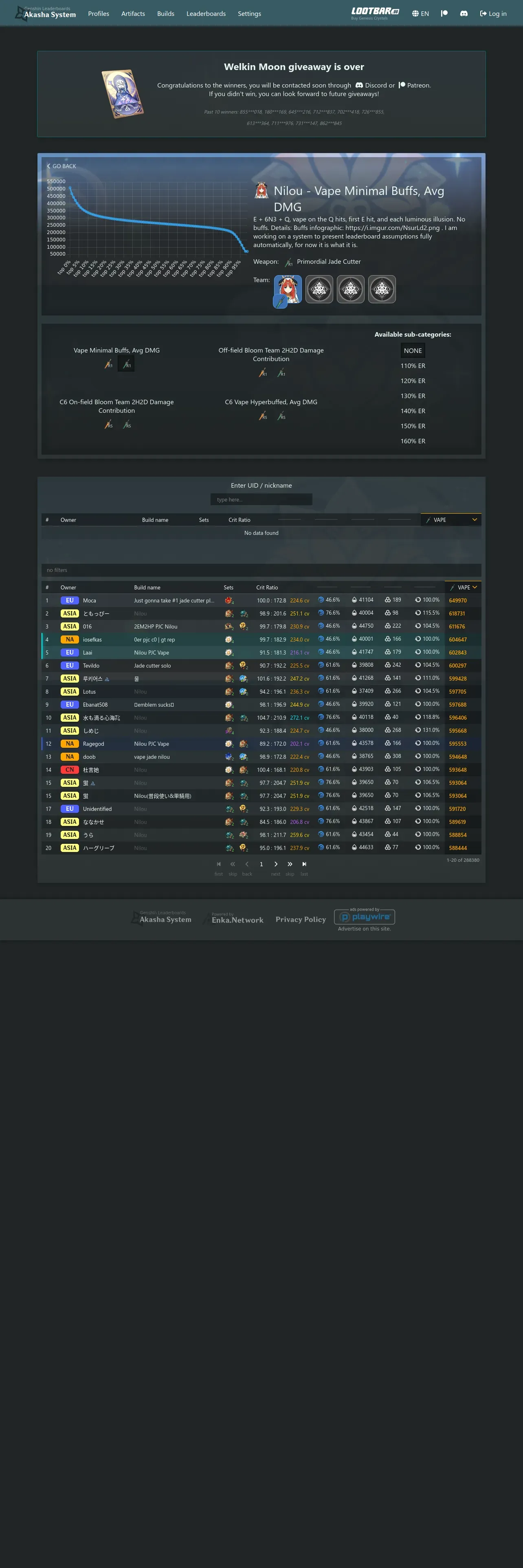Image resolution: width=523 pixels, height=1568 pixels.
Task: Click the footer Akasha System logo
Action: [162, 917]
